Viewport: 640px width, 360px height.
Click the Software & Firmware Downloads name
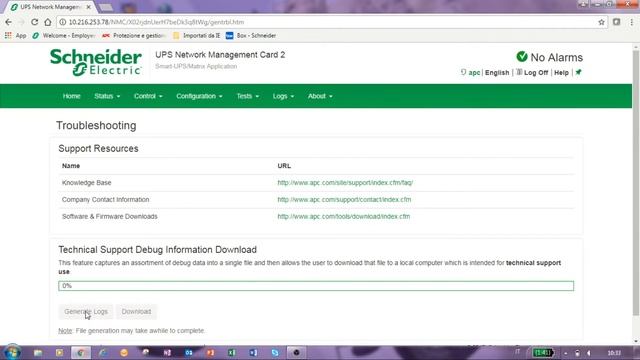109,216
